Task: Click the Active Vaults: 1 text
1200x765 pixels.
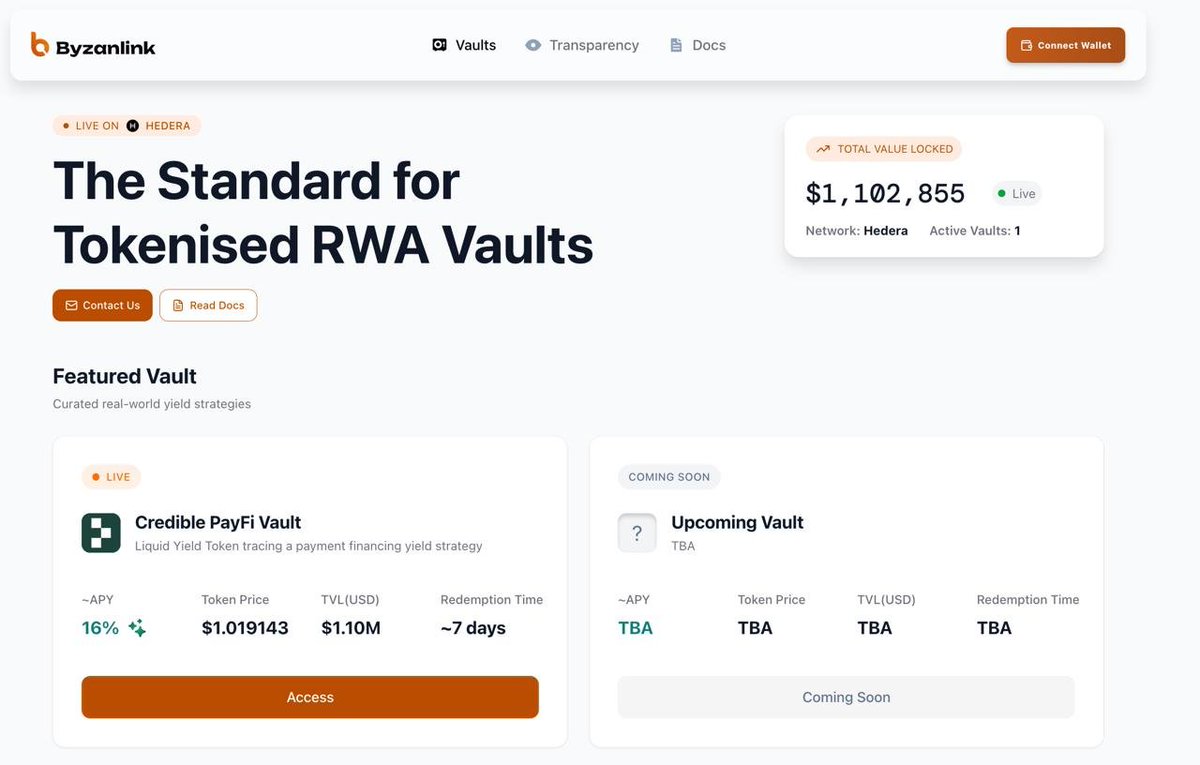Action: pyautogui.click(x=975, y=231)
